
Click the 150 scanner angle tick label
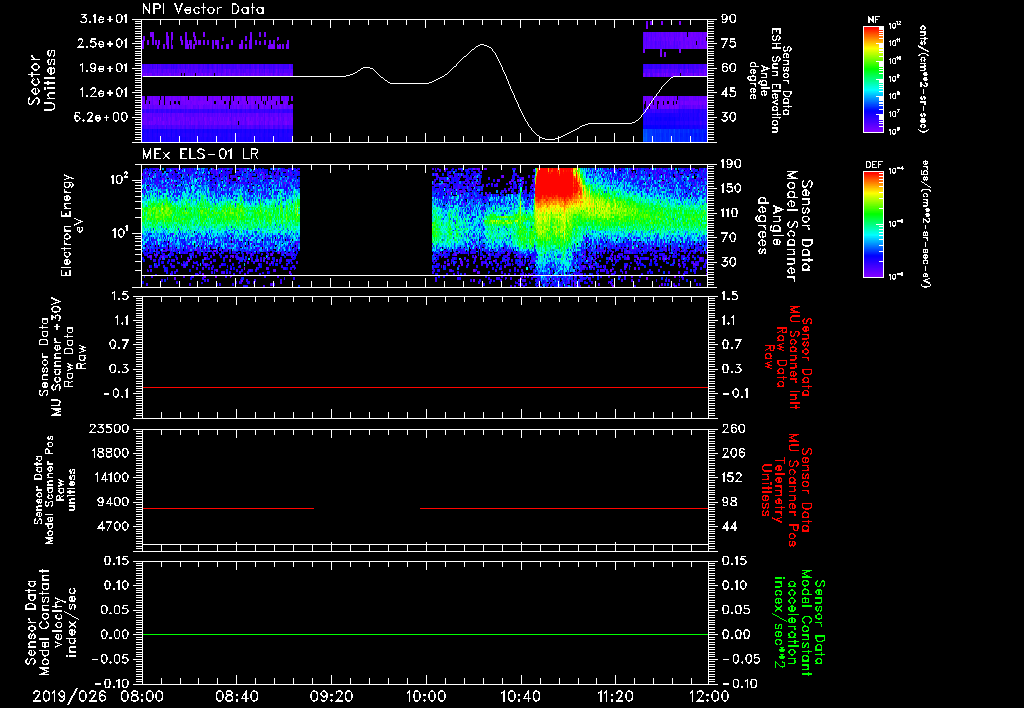tap(729, 188)
